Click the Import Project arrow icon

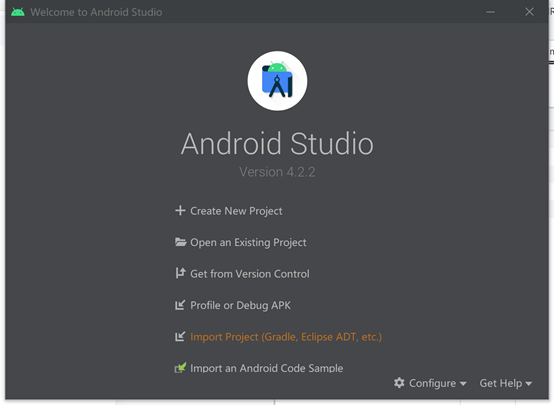click(180, 336)
